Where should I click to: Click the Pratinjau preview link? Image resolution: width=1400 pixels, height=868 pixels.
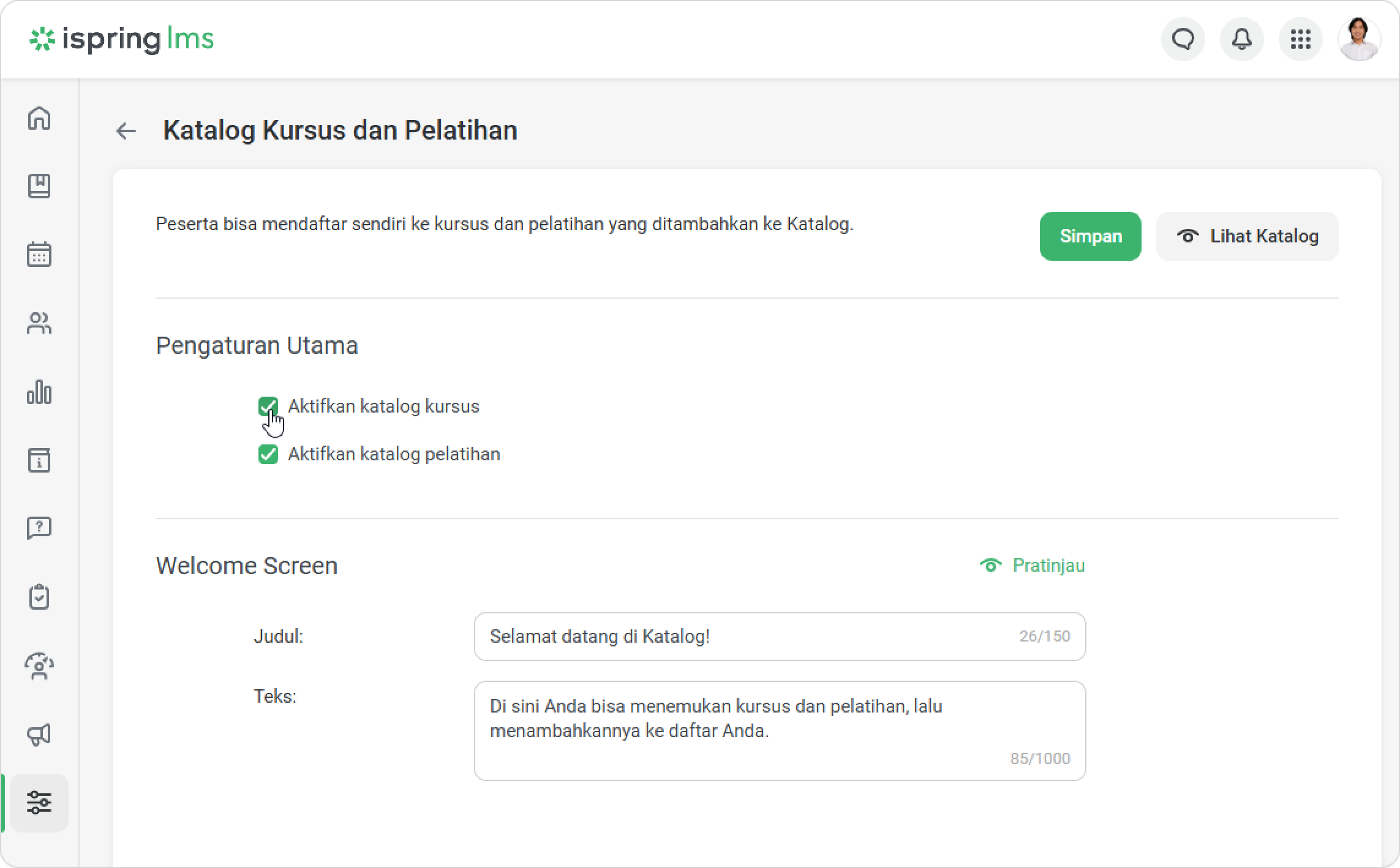(1033, 566)
